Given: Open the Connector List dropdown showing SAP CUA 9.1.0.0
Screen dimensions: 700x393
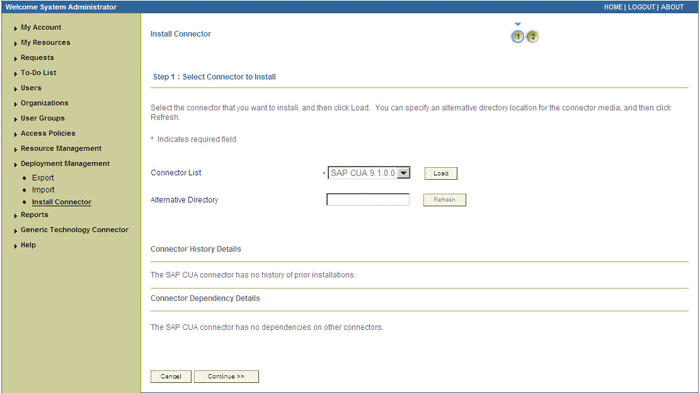Looking at the screenshot, I should (369, 173).
